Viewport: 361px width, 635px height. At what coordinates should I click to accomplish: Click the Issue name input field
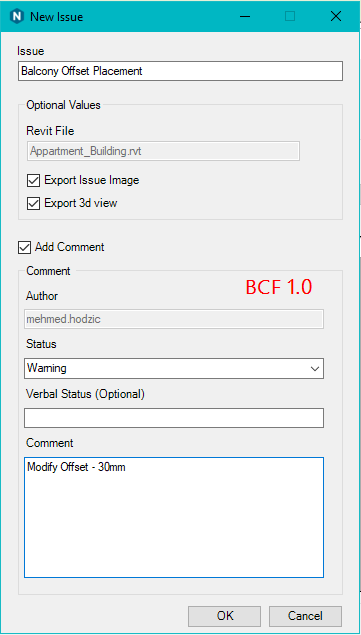[x=180, y=71]
